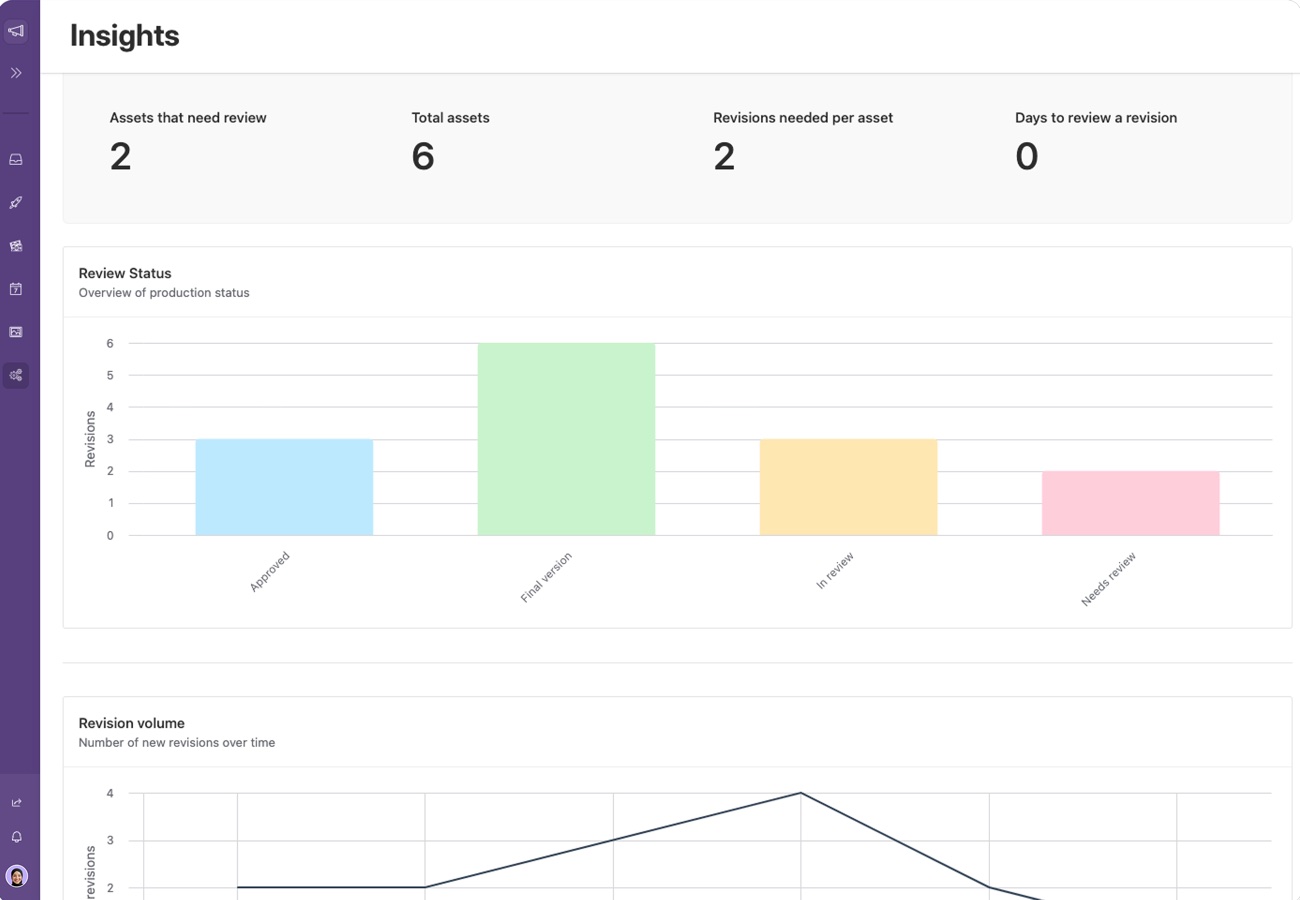Select the highlighted Insights icon in the sidebar
1300x900 pixels.
click(16, 375)
